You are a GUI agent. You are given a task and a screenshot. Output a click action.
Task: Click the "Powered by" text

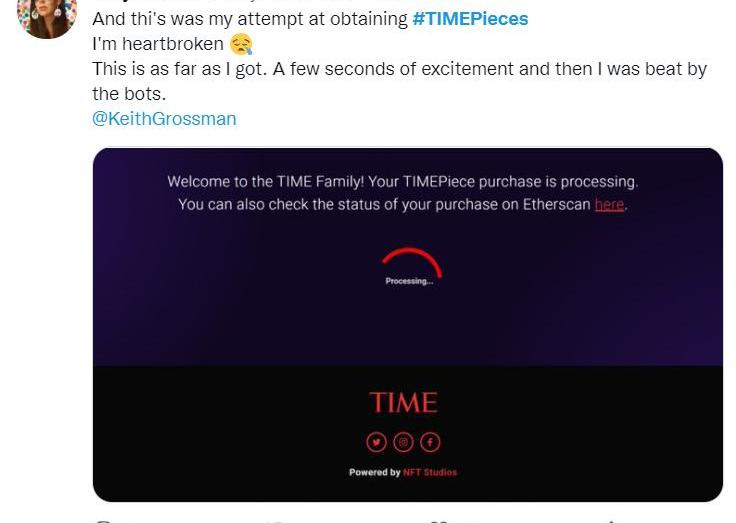[374, 472]
